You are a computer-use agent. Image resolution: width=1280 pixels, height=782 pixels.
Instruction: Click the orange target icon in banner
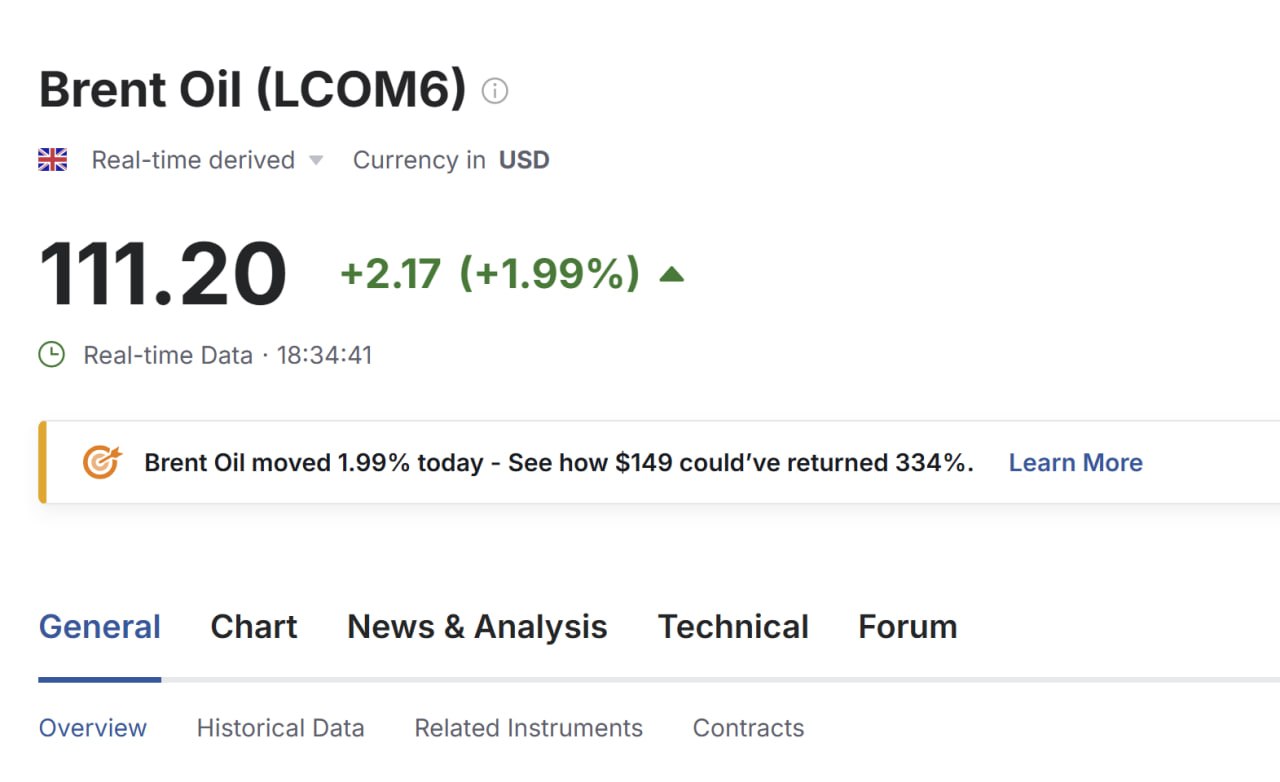[101, 462]
